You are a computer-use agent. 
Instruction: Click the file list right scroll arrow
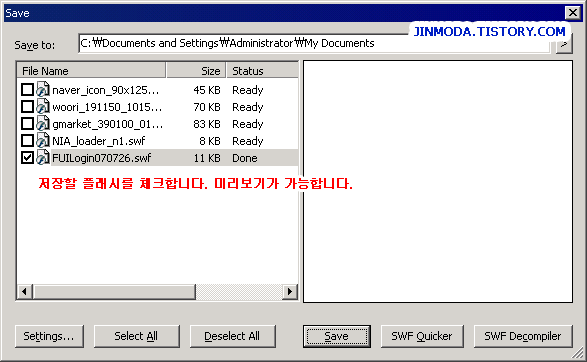coord(289,291)
